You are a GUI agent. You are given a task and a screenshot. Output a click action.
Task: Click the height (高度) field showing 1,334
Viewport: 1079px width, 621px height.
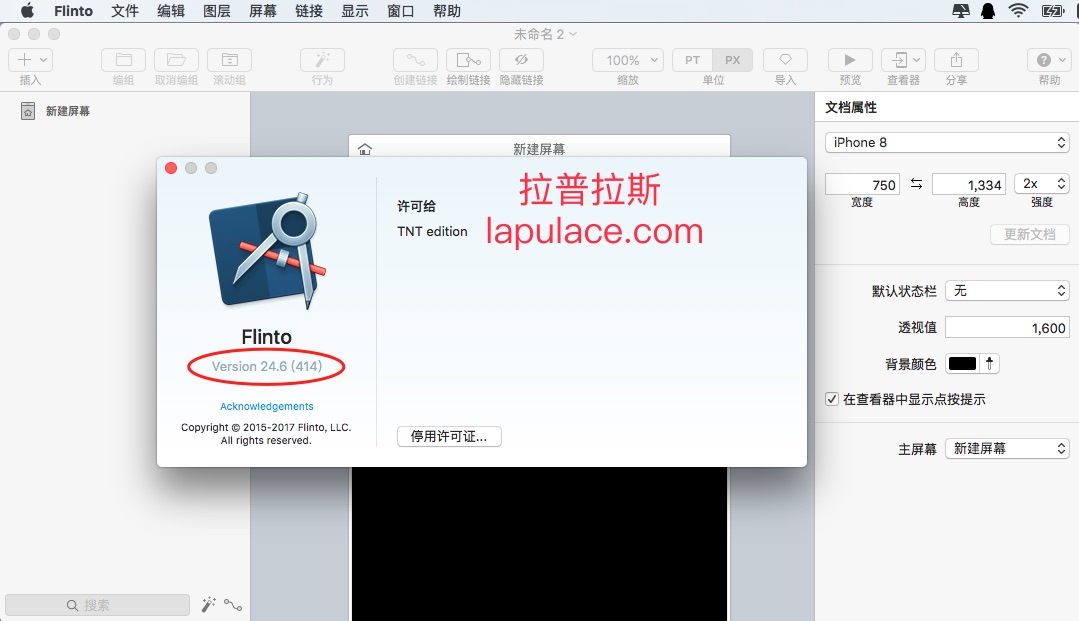coord(969,185)
